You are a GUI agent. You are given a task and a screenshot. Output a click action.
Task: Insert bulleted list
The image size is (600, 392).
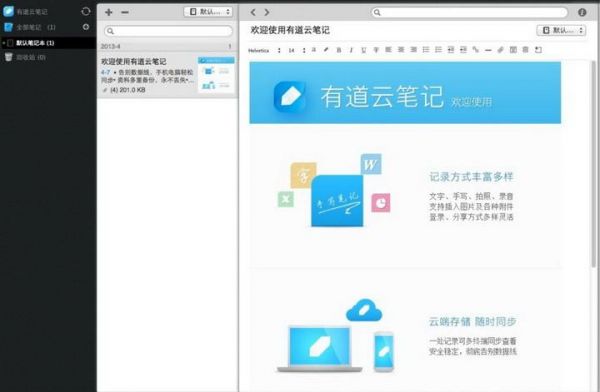click(x=426, y=50)
